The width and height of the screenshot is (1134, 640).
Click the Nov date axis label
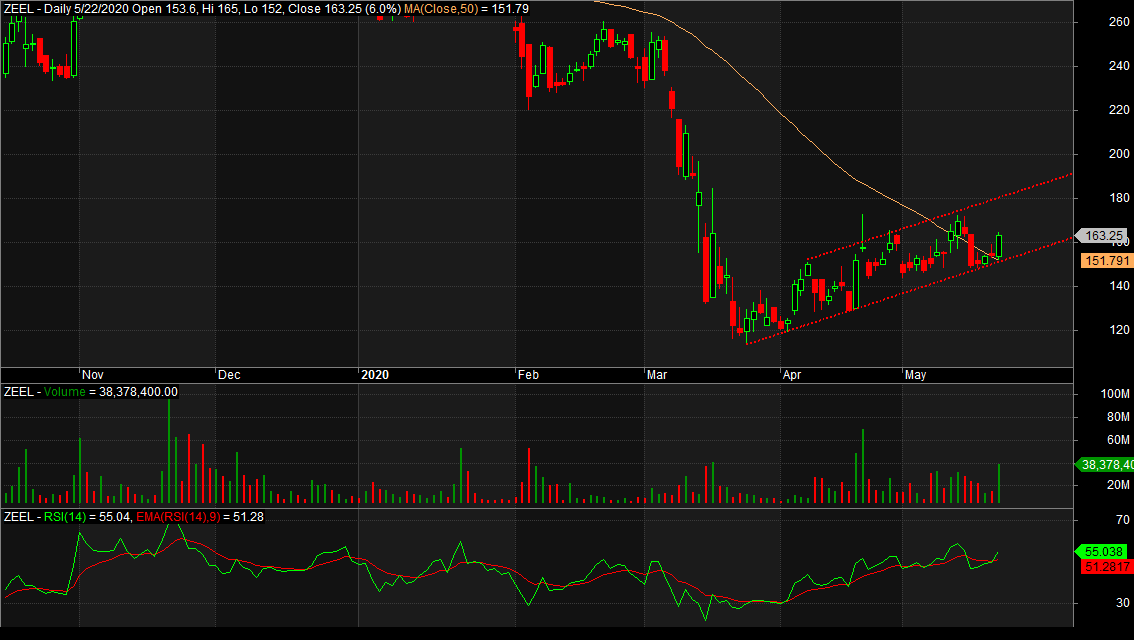click(93, 375)
